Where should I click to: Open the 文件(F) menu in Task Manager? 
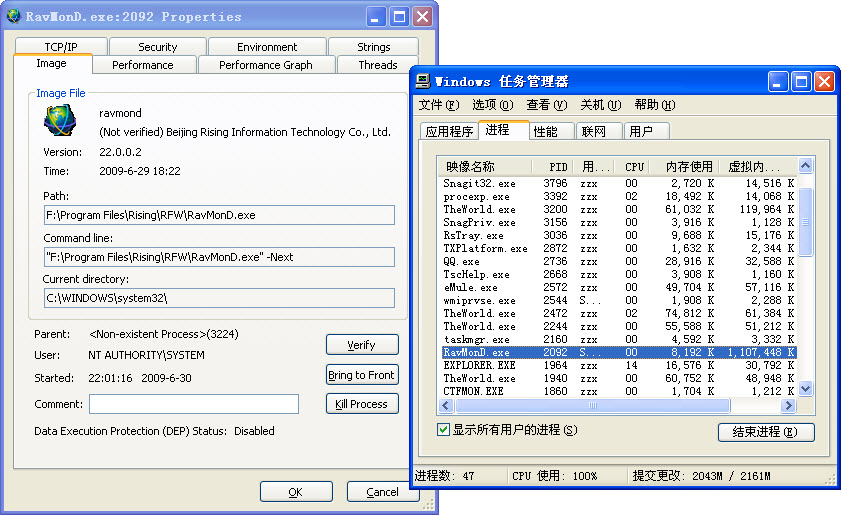tap(439, 105)
